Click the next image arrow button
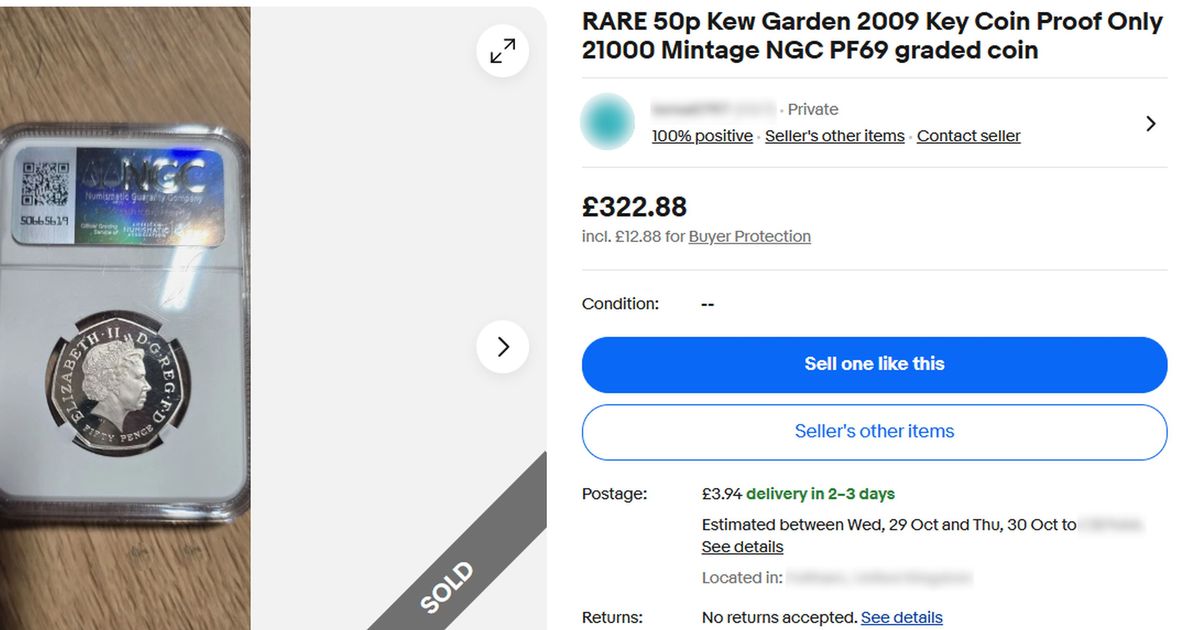 502,347
